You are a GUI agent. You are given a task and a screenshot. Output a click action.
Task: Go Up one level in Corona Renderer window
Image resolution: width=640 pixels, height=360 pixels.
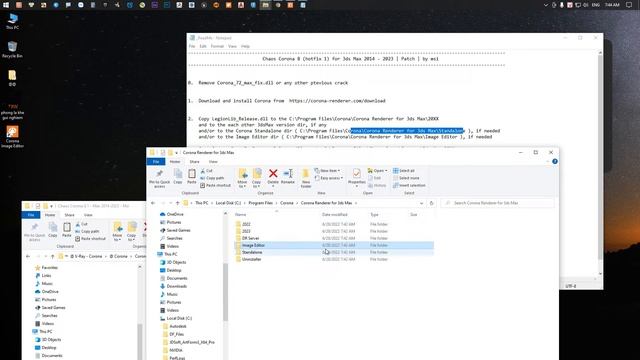click(178, 203)
